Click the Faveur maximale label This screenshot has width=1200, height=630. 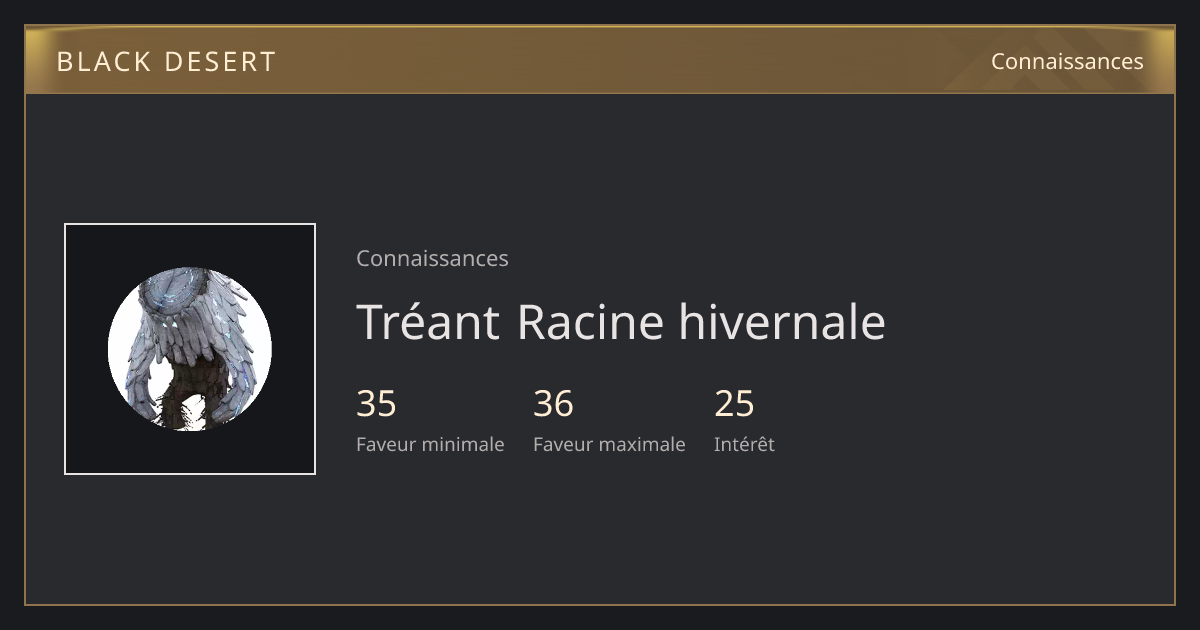(x=609, y=444)
